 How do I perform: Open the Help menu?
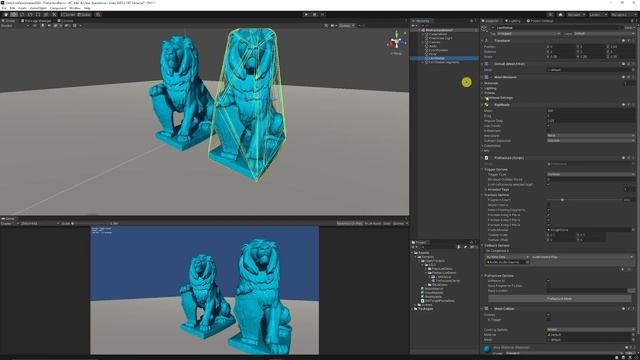tap(87, 8)
